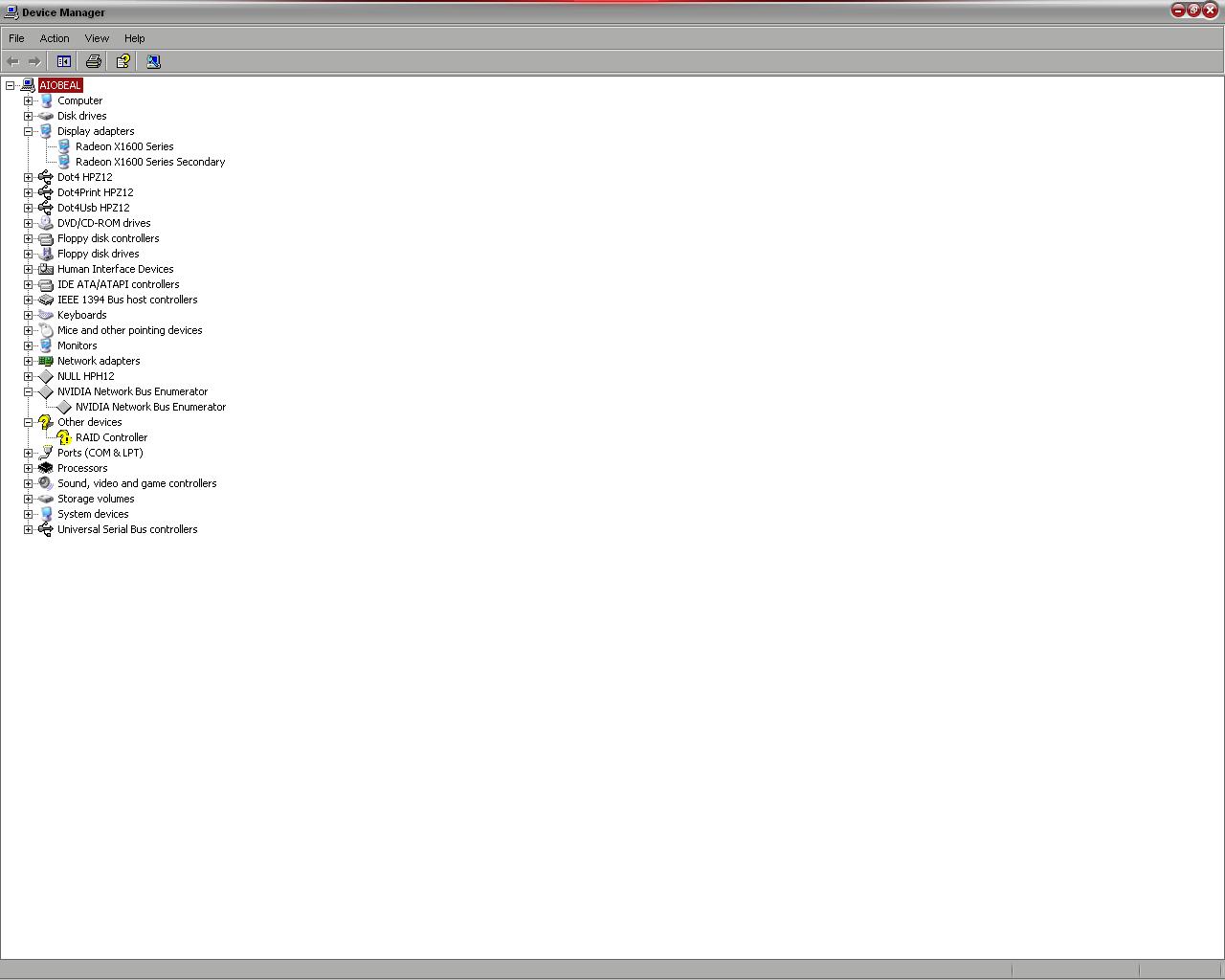Select the Floppy disk drives label
The image size is (1225, 980).
[x=98, y=254]
